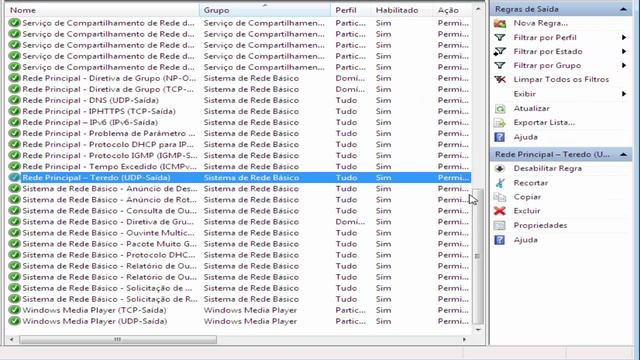The width and height of the screenshot is (640, 360).
Task: Select row Sistema de Rede Básico - Anúncio de Rot...
Action: click(x=239, y=200)
